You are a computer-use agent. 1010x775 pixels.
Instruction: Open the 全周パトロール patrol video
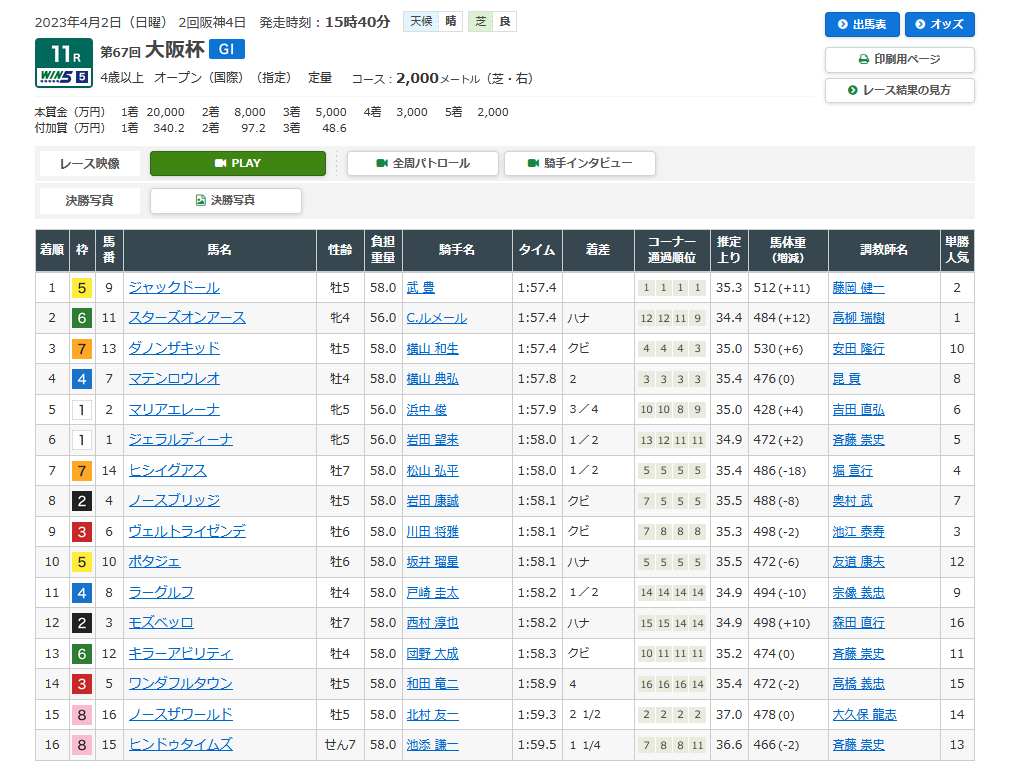click(x=423, y=164)
